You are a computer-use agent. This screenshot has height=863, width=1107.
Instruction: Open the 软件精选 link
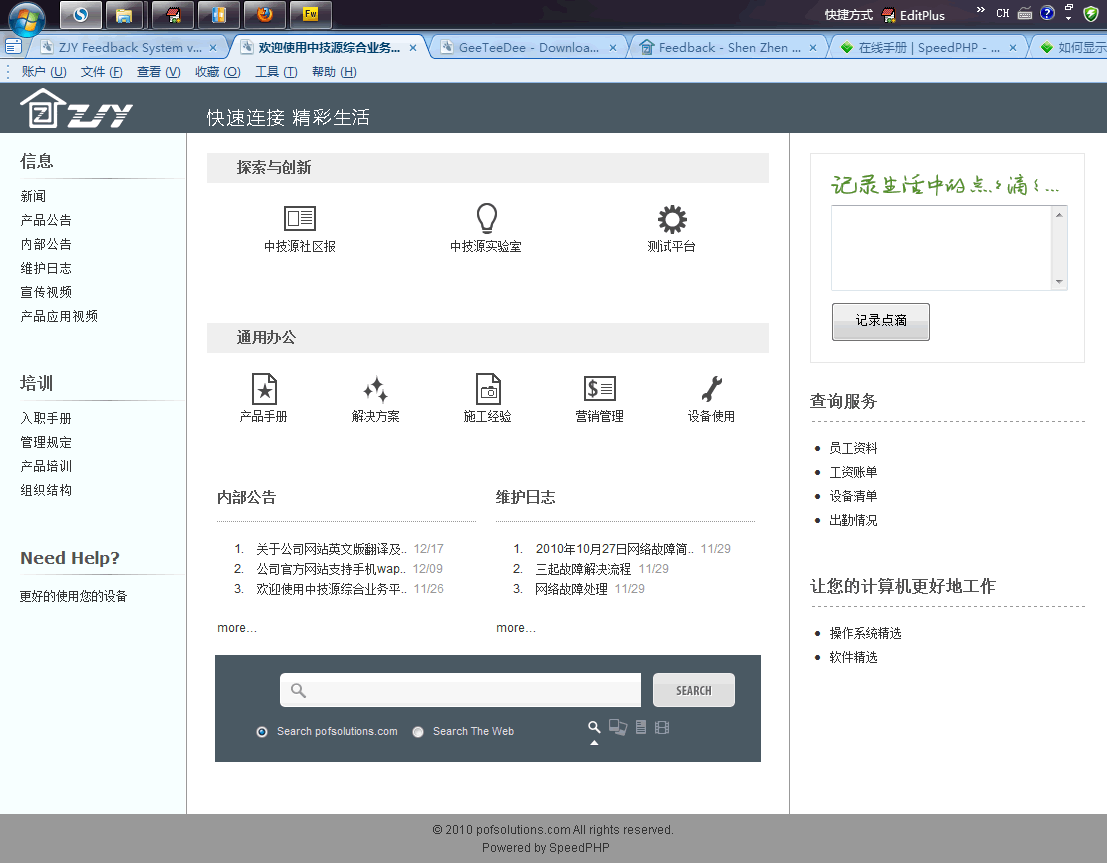(x=853, y=657)
